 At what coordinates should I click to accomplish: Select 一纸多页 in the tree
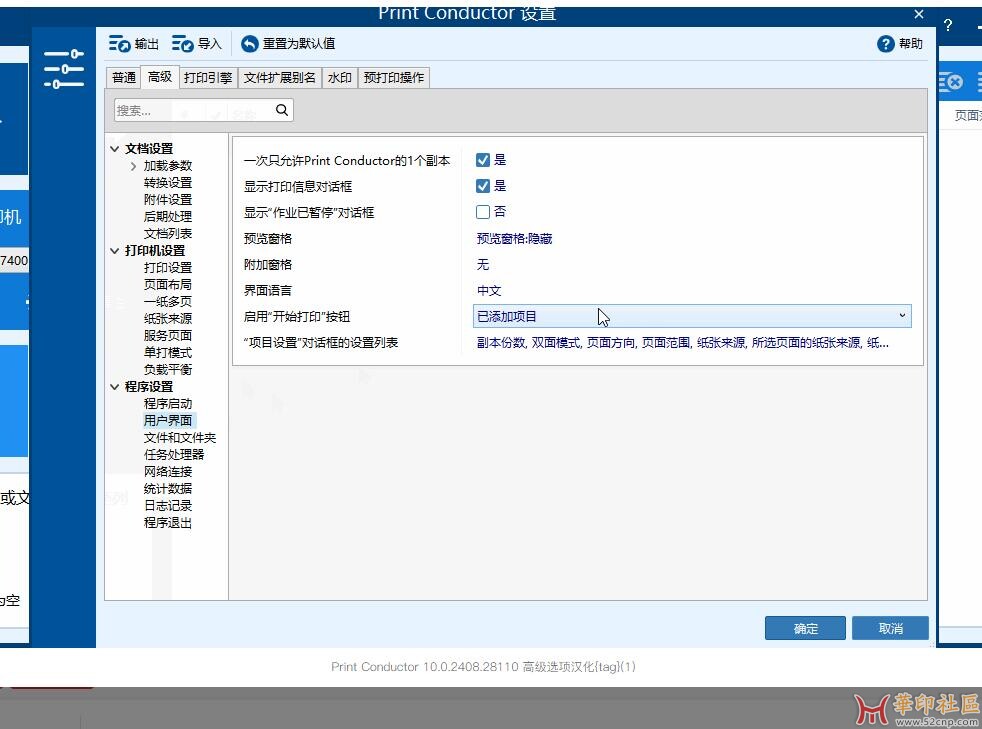click(x=168, y=302)
